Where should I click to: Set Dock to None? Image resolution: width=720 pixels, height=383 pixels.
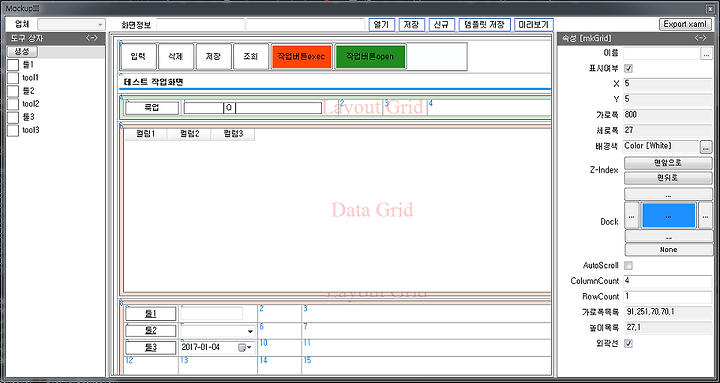669,250
